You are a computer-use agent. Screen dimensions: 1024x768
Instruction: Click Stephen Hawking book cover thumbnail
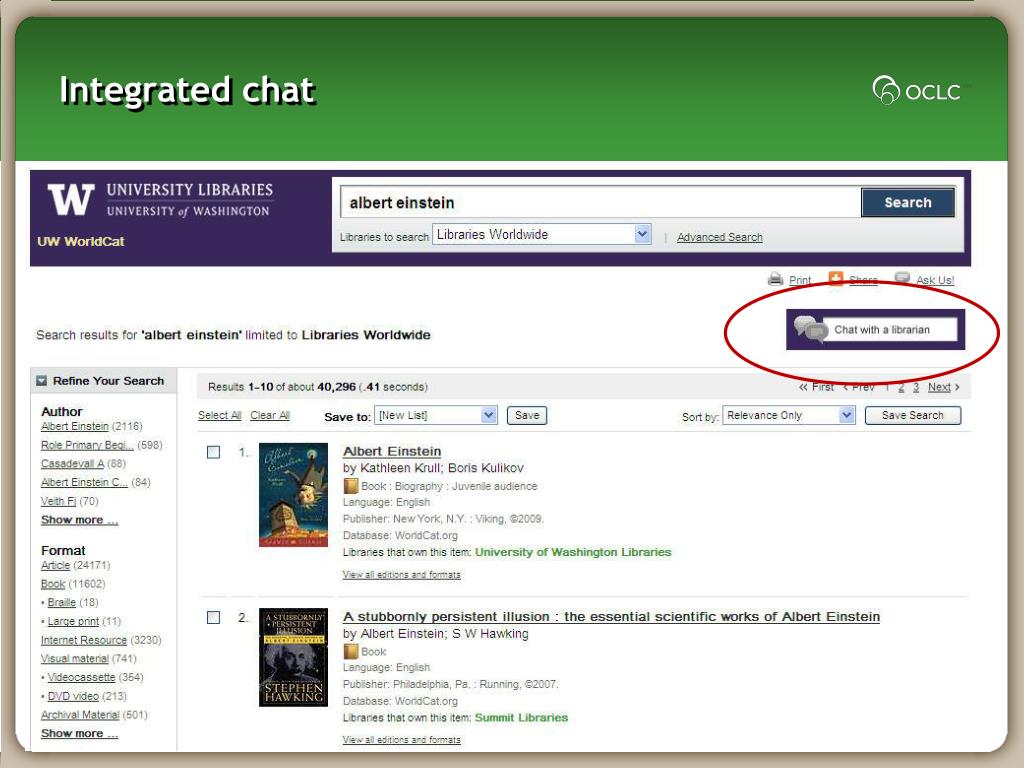293,657
